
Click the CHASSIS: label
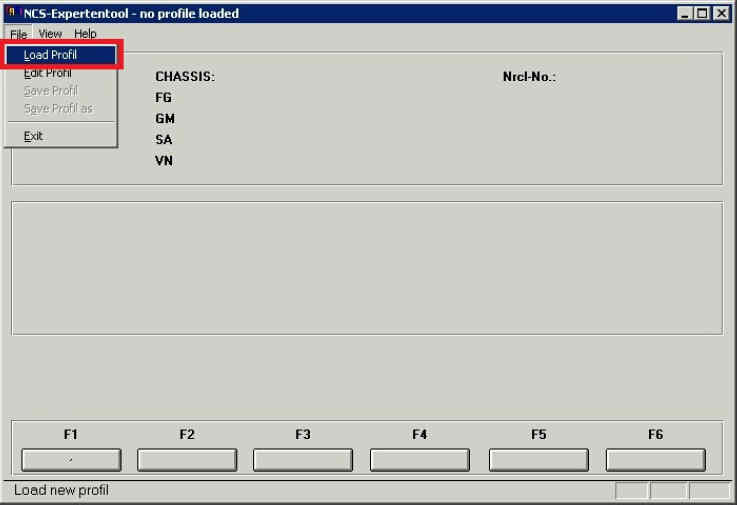[x=185, y=77]
